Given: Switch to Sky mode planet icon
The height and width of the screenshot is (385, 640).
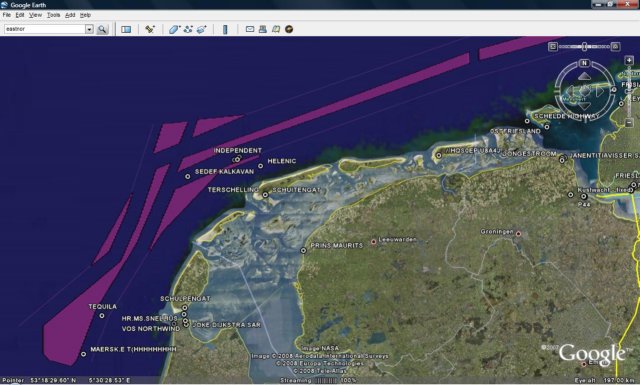Looking at the screenshot, I should [x=289, y=29].
